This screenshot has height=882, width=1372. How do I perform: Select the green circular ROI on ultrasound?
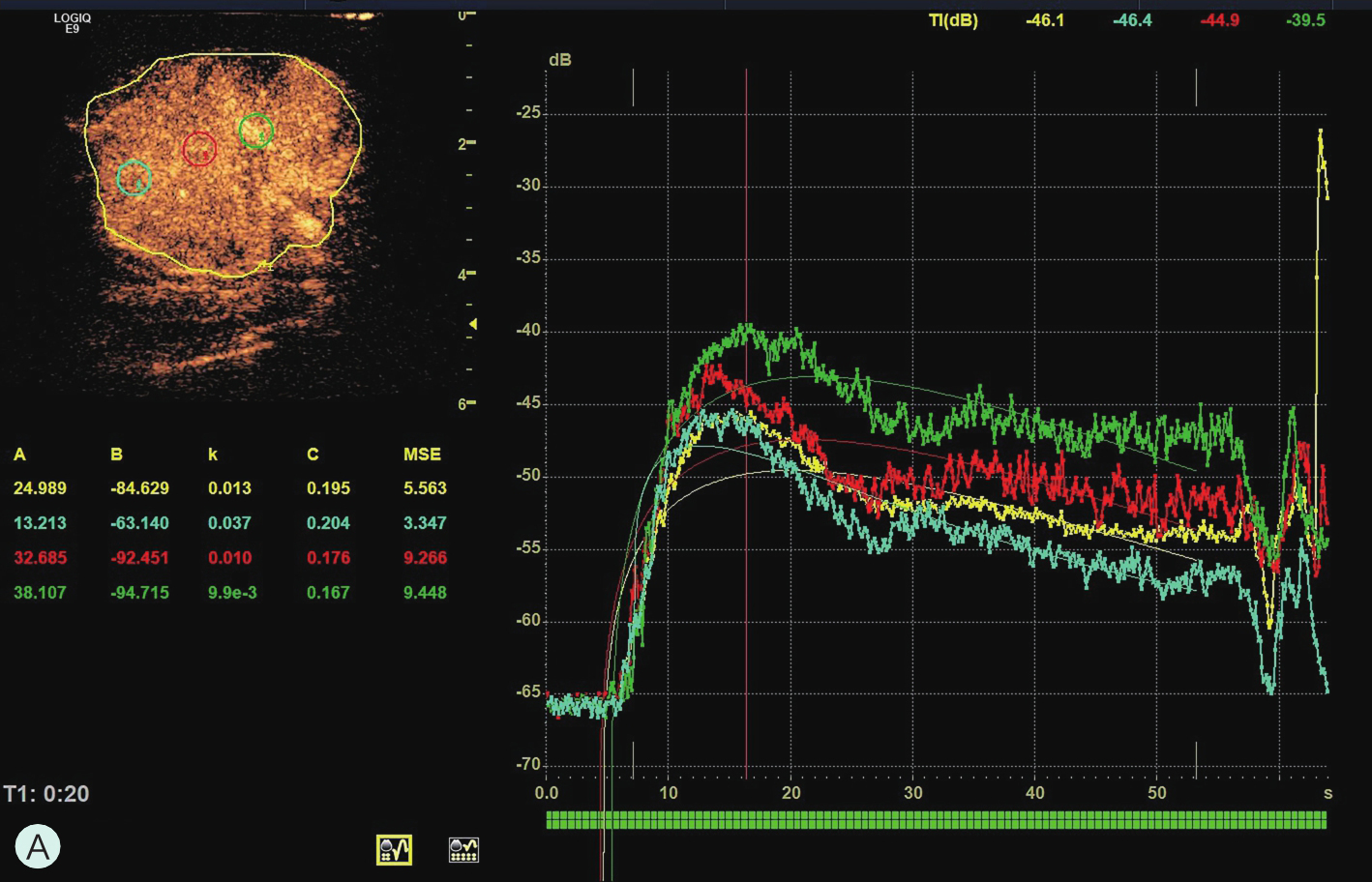tap(255, 131)
